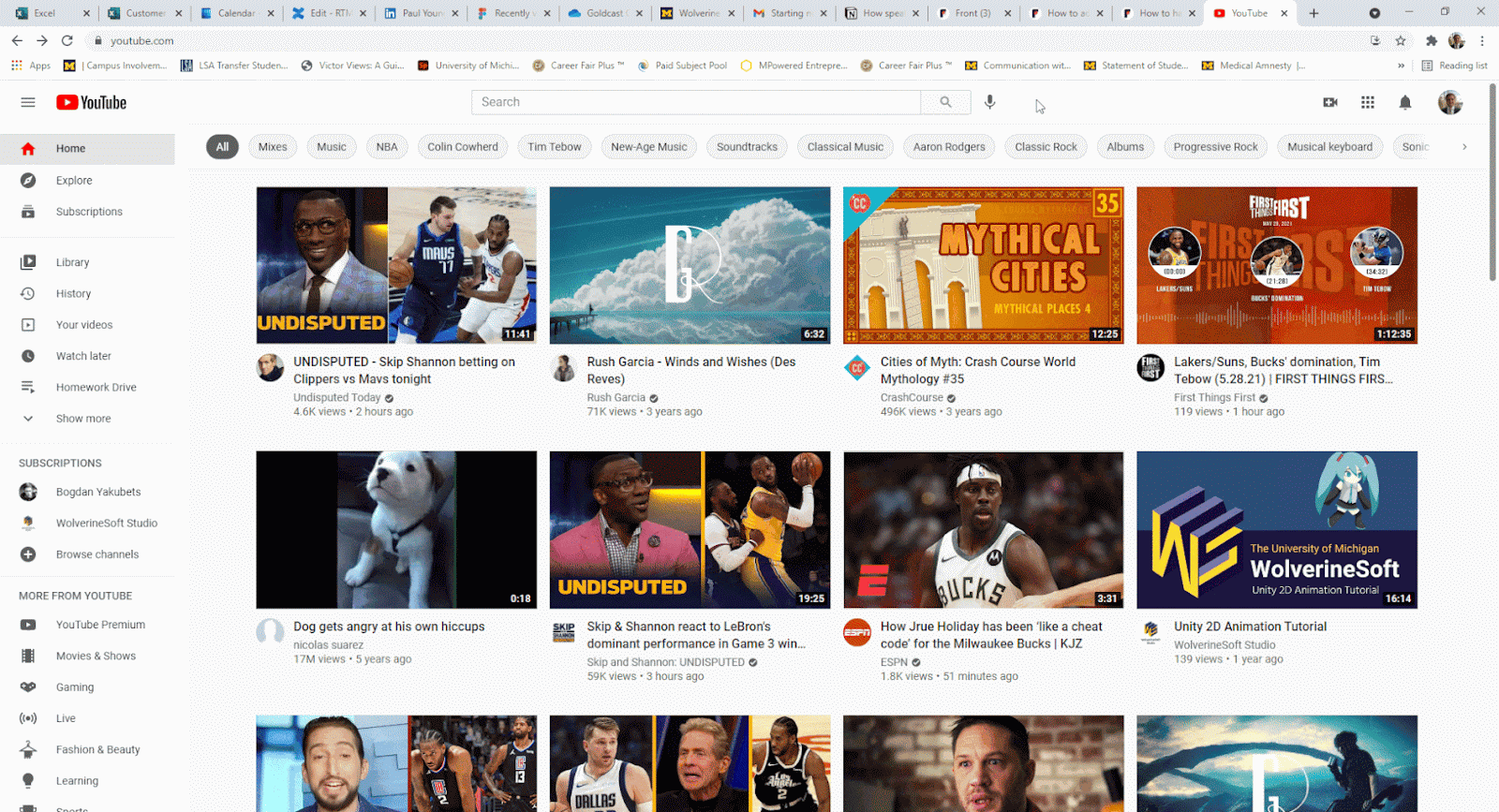Select the Classic Rock filter chip
This screenshot has height=812, width=1499.
[x=1046, y=147]
